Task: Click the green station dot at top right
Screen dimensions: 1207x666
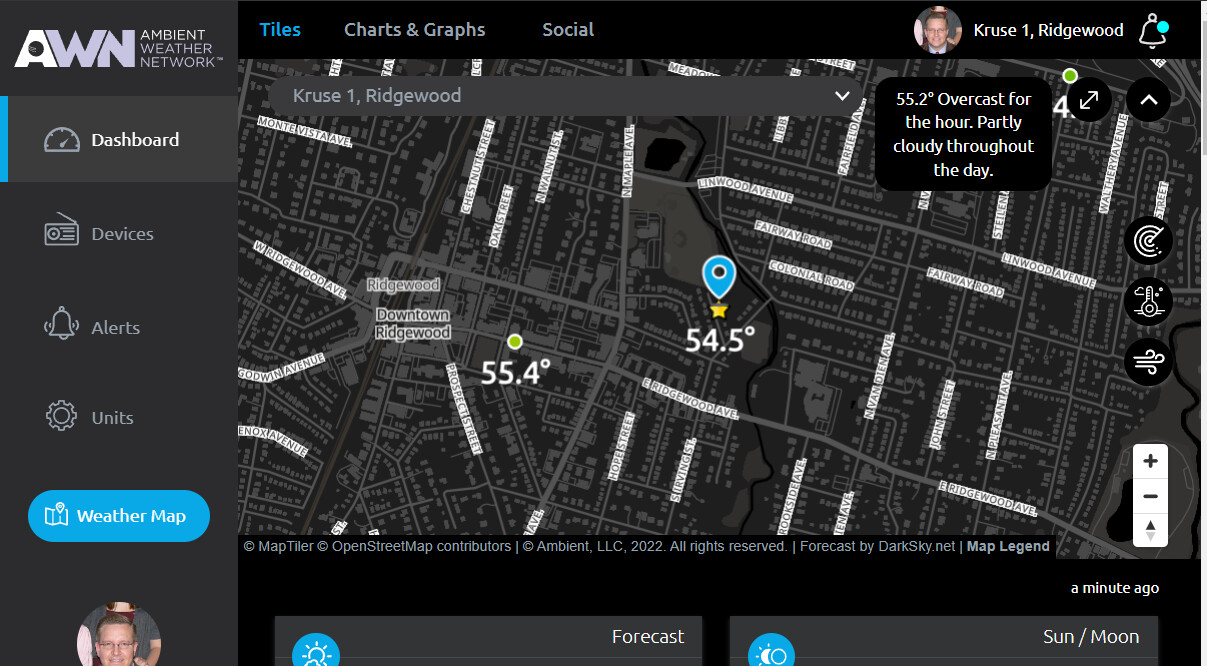Action: [x=1070, y=76]
